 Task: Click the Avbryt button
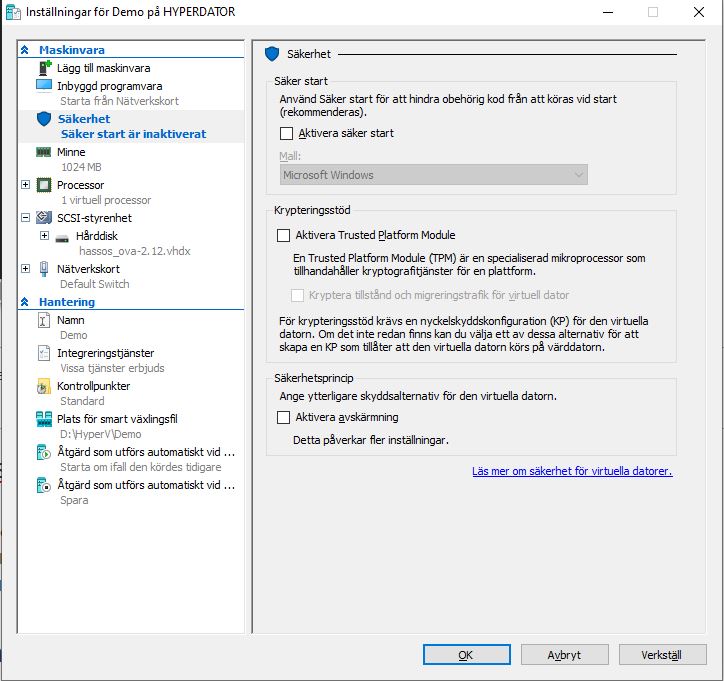tap(564, 655)
